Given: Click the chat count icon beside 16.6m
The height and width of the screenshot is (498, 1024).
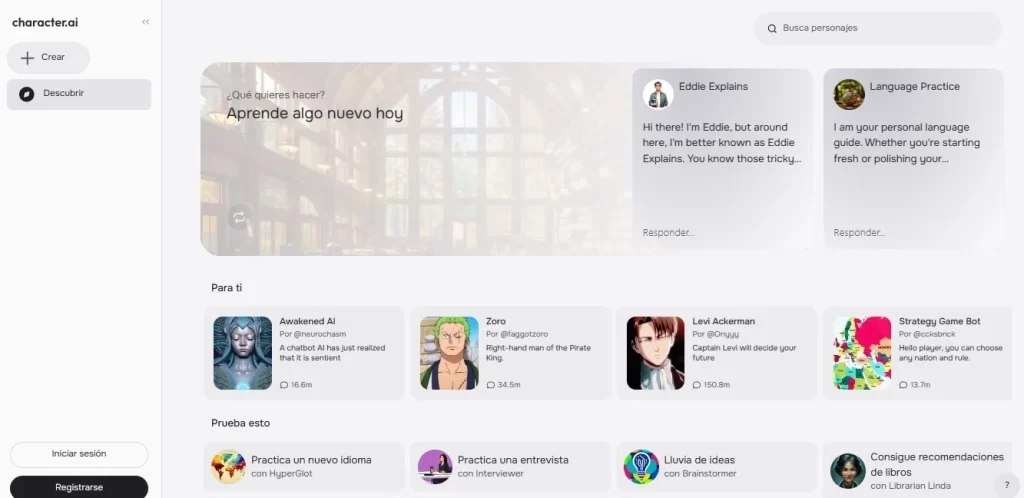Looking at the screenshot, I should click(283, 385).
